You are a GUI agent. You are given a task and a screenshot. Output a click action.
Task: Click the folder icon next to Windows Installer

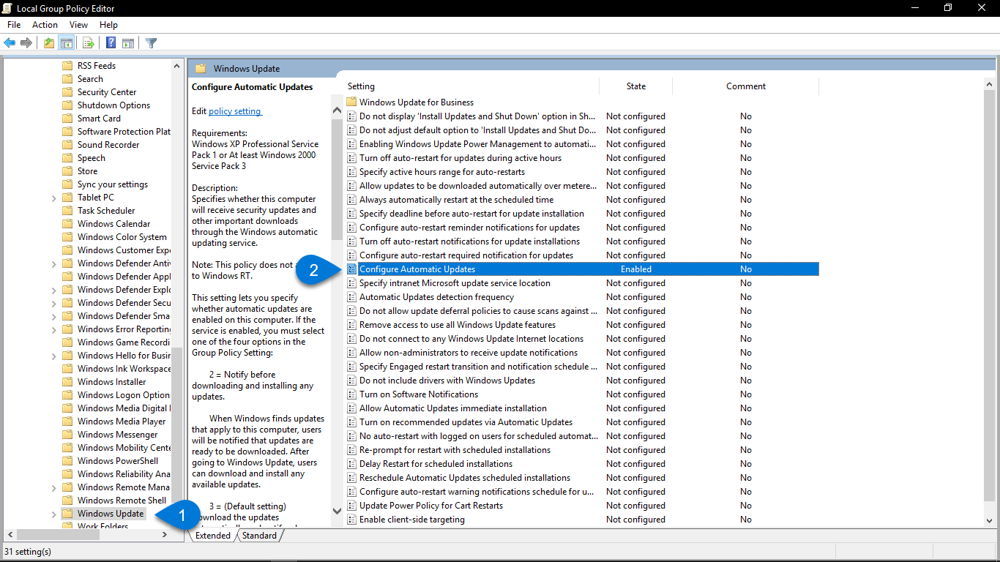[x=68, y=381]
